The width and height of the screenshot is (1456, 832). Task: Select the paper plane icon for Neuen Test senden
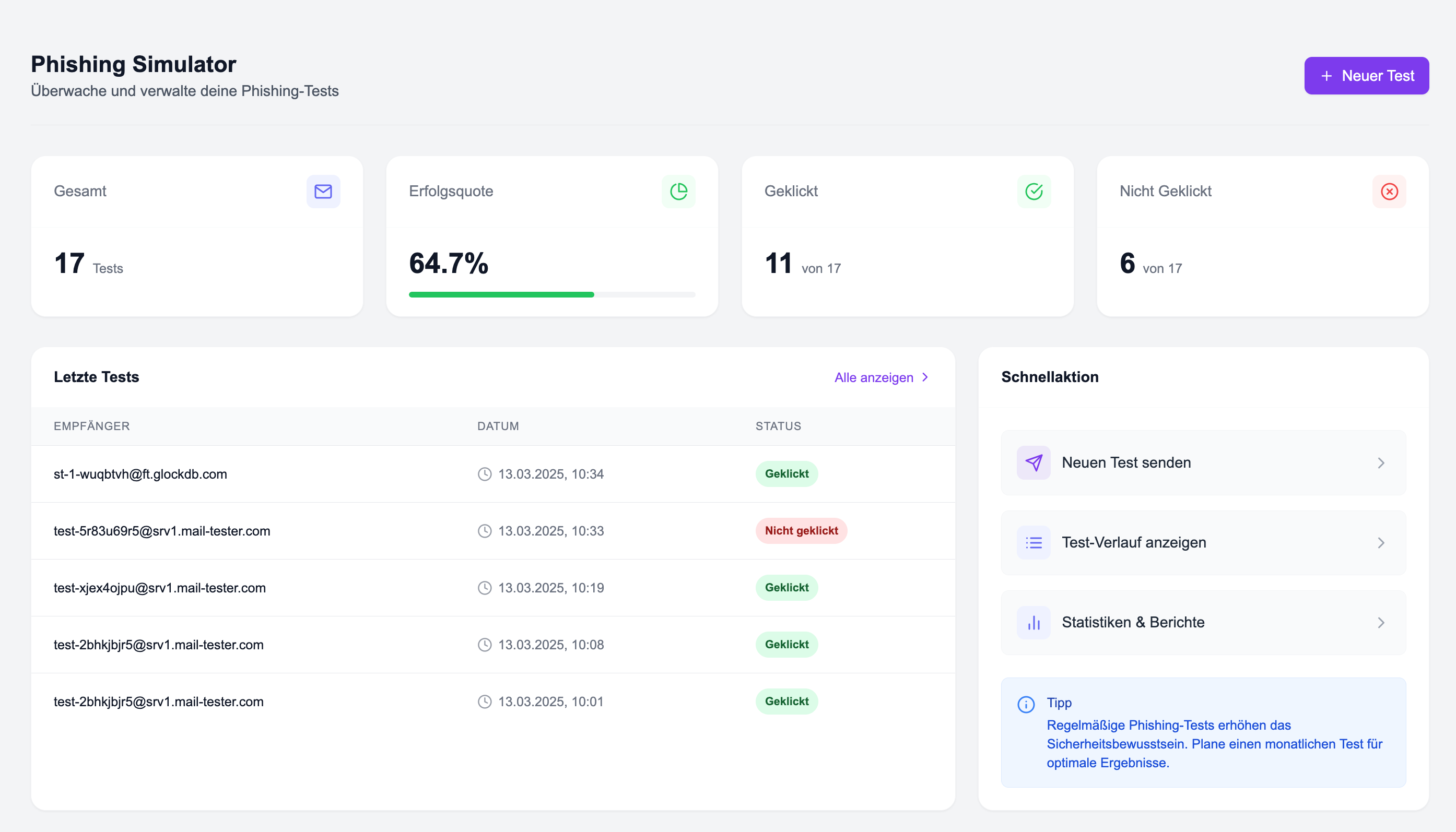point(1034,463)
